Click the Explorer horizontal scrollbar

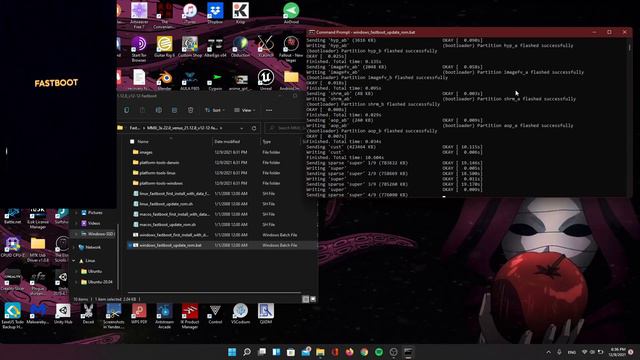pos(214,292)
